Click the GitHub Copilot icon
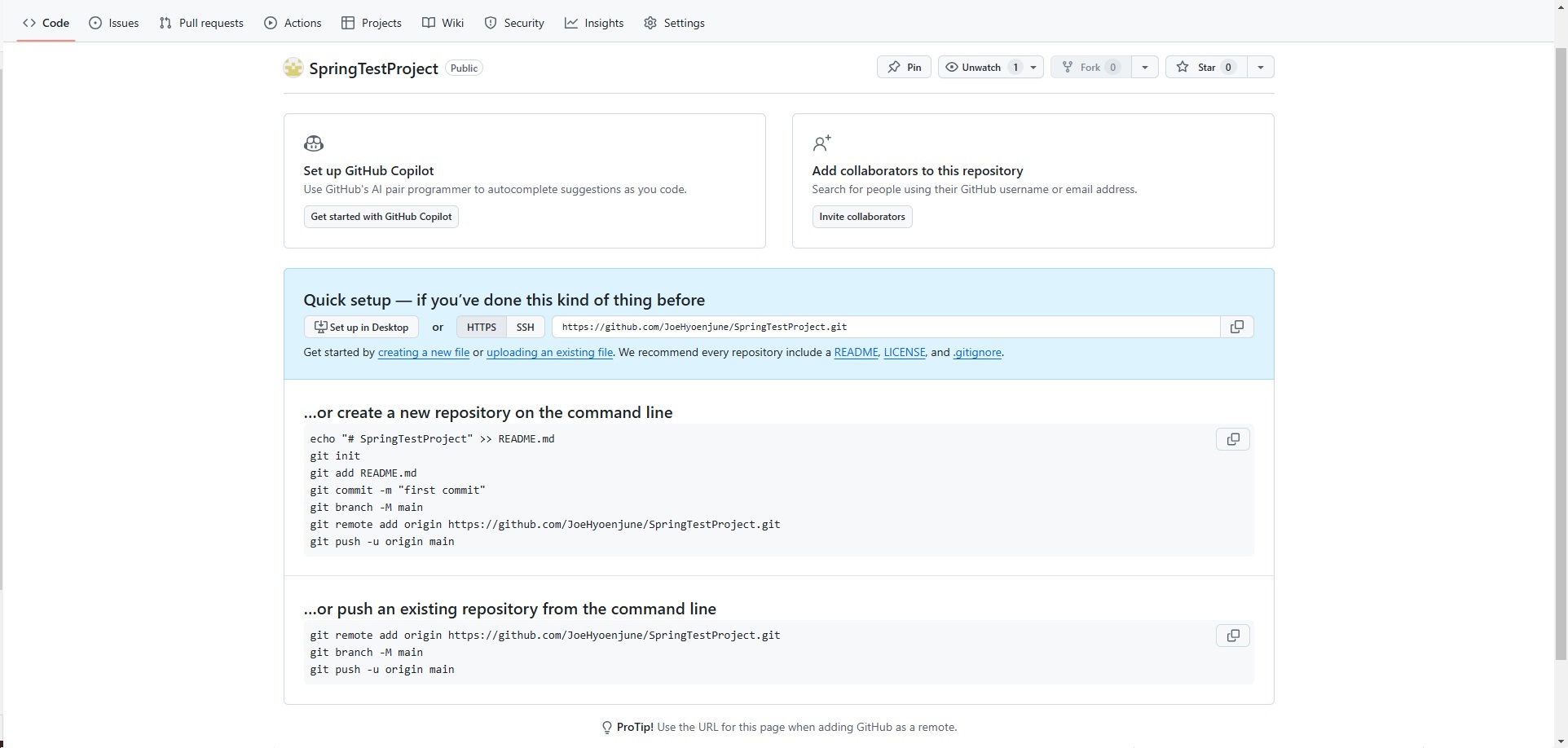1568x748 pixels. coord(314,143)
